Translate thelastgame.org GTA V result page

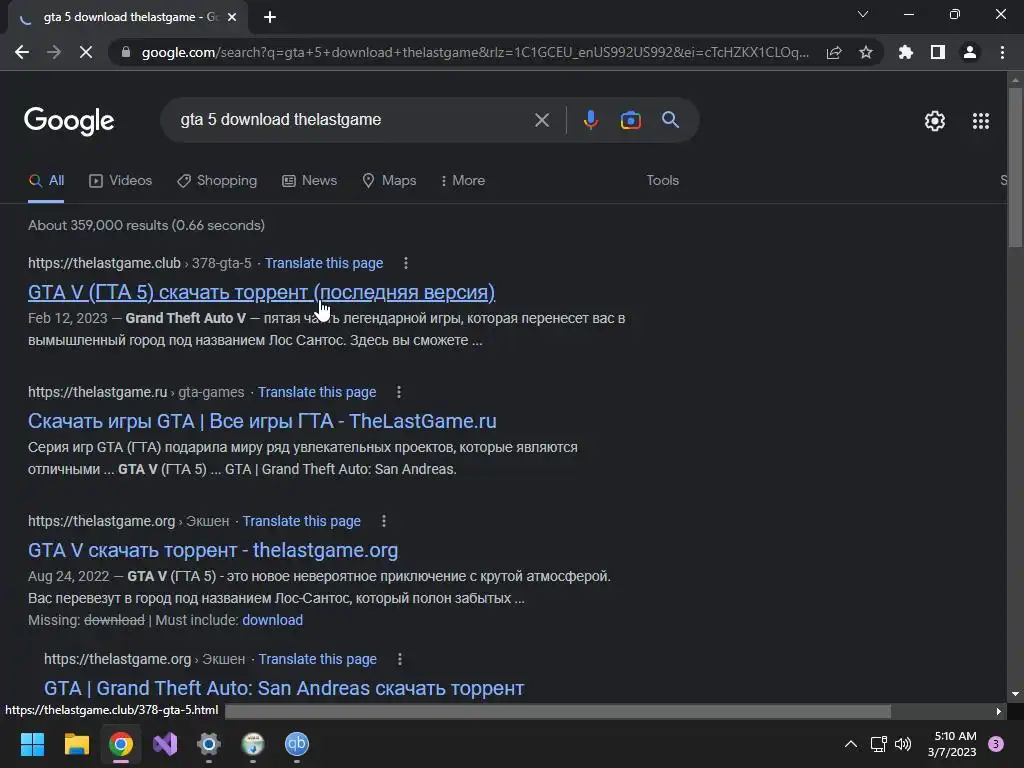click(x=302, y=521)
